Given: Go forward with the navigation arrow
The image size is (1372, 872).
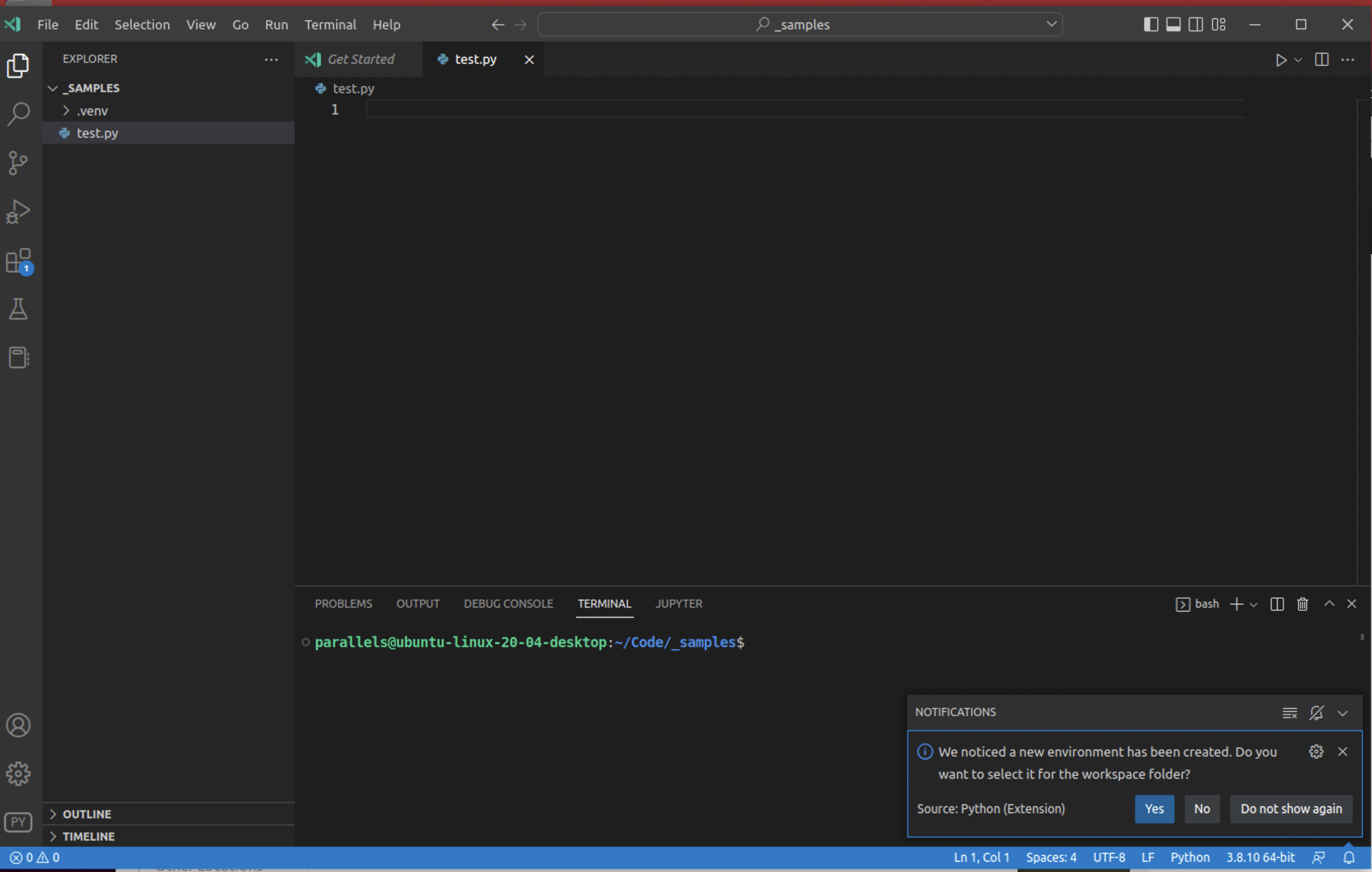Looking at the screenshot, I should coord(520,24).
